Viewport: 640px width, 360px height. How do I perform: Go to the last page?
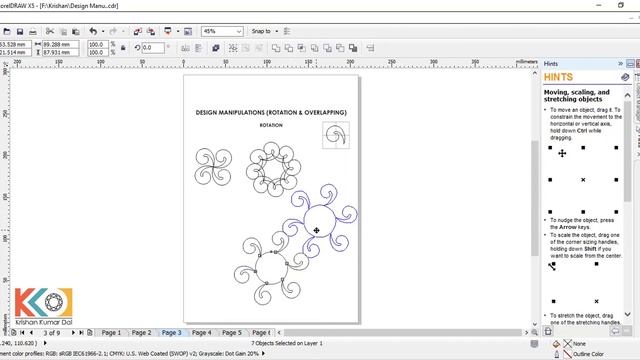tap(81, 333)
